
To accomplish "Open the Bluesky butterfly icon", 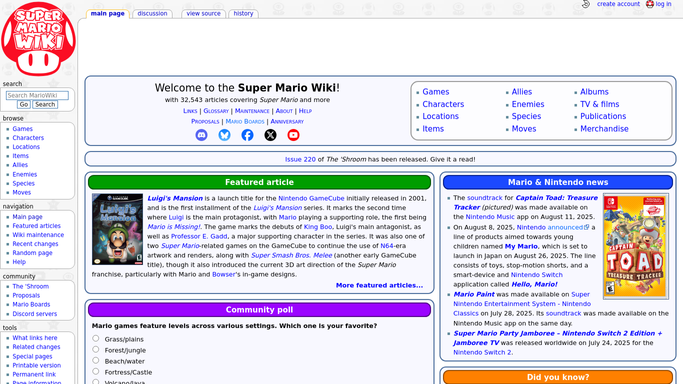I will (x=224, y=135).
